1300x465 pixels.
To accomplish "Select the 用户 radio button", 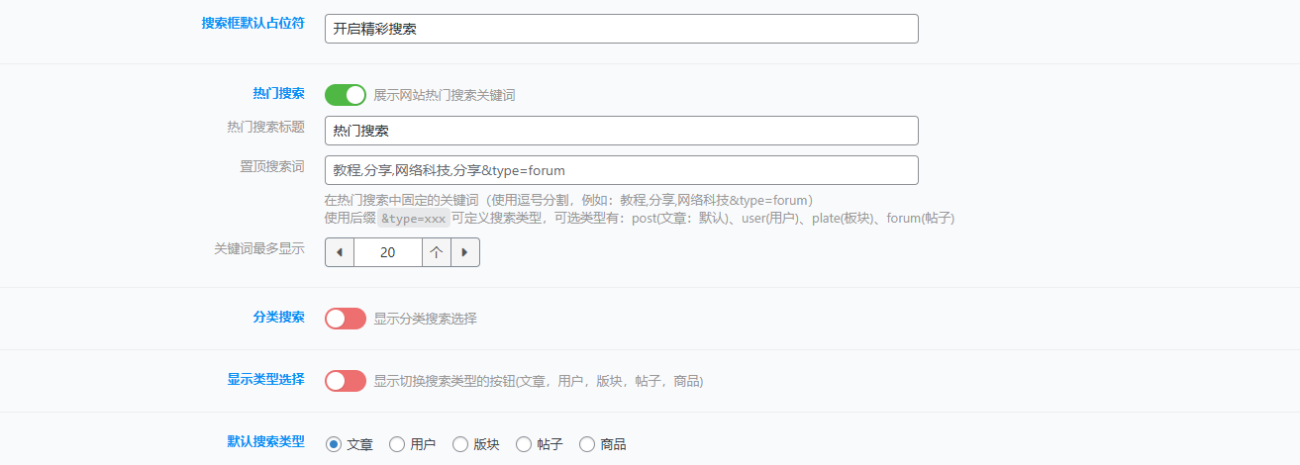I will click(x=397, y=444).
